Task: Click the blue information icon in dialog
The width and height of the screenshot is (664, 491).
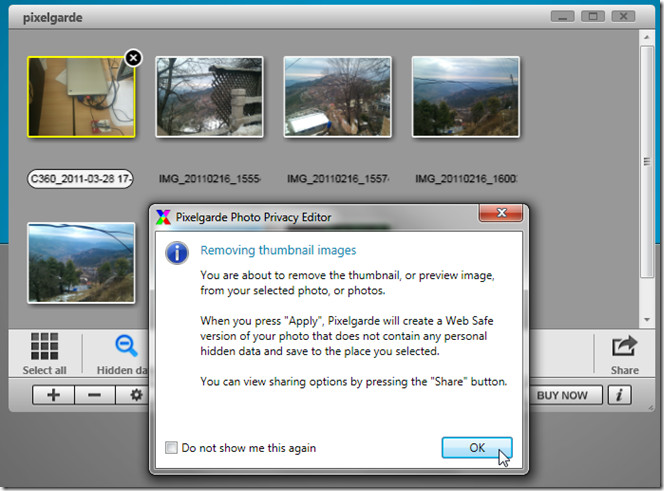Action: tap(177, 253)
